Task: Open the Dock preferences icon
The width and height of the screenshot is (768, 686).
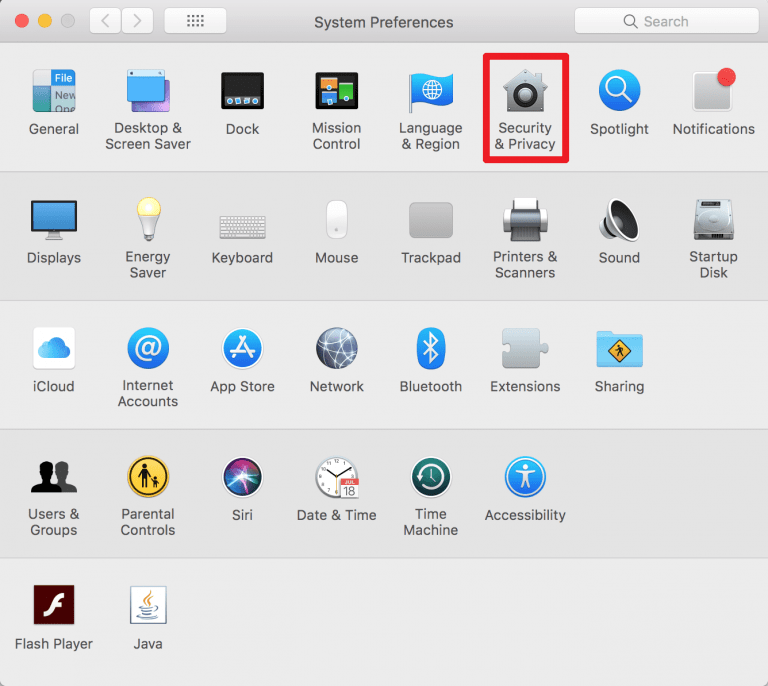Action: coord(242,91)
